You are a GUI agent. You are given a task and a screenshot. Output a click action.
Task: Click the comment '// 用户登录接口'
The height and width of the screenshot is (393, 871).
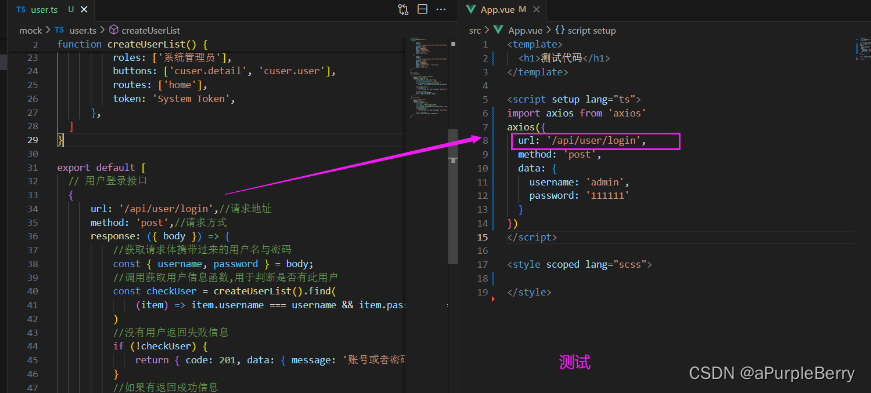tap(108, 181)
